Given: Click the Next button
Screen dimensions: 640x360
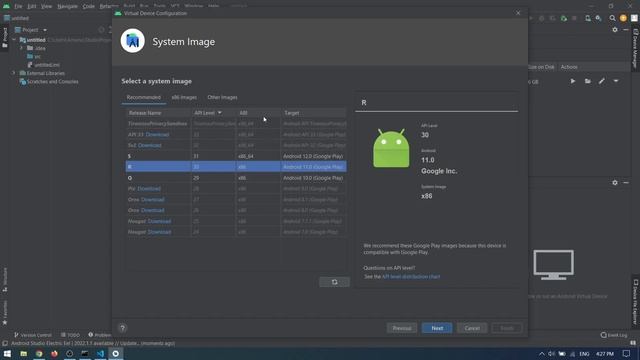Looking at the screenshot, I should (437, 328).
